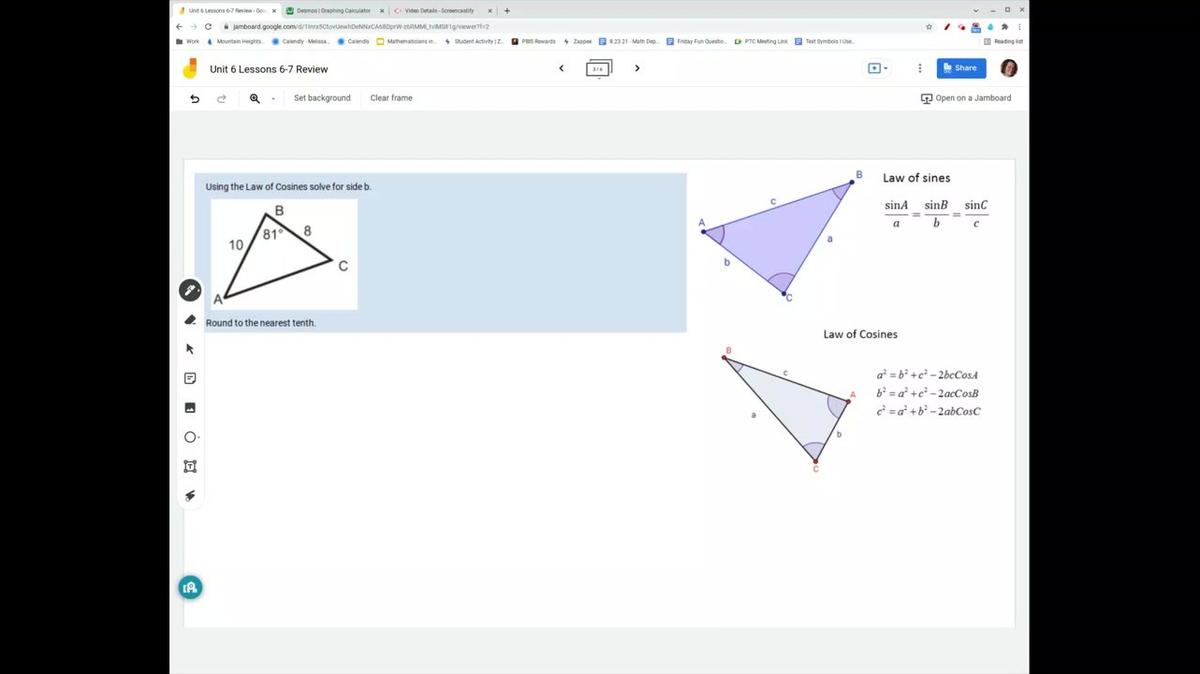Screen dimensions: 1200x674
Task: Open the three-dot more options menu
Action: coord(920,69)
